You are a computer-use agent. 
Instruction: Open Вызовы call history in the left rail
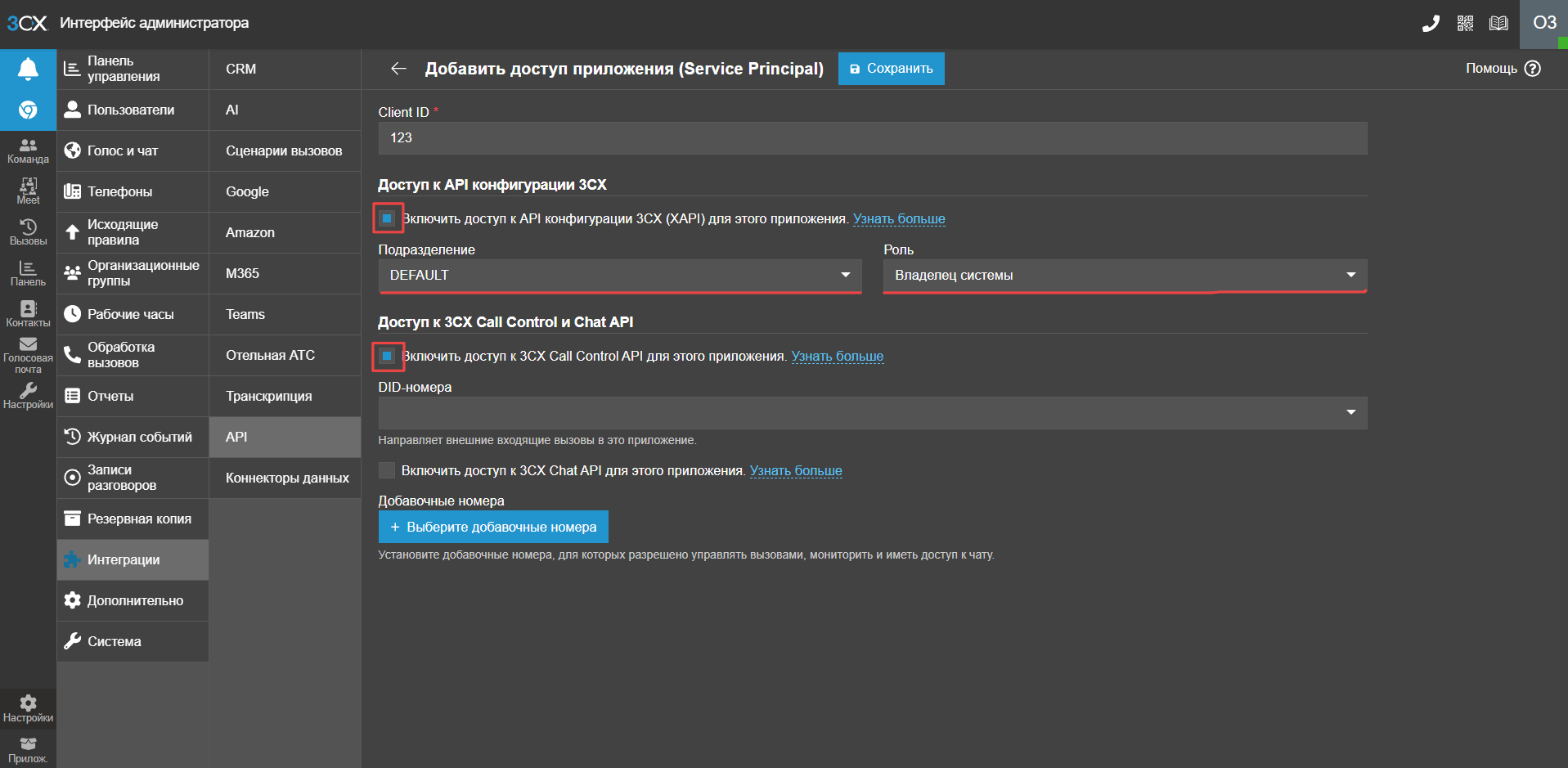click(x=28, y=232)
